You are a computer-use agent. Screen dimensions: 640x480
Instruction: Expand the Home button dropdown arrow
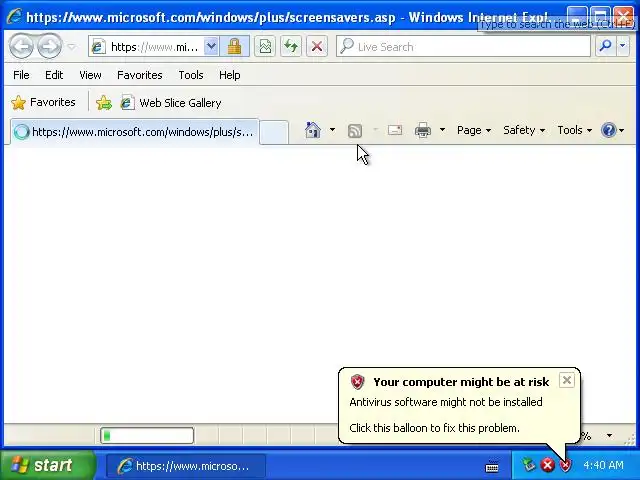[332, 130]
